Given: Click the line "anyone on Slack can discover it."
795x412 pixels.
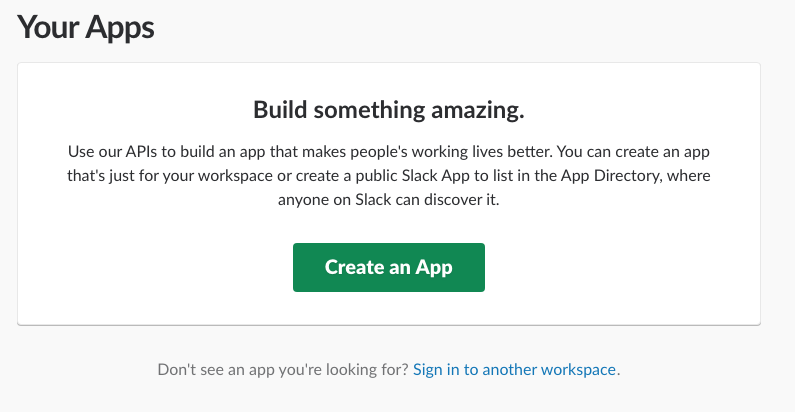Looking at the screenshot, I should (x=388, y=200).
